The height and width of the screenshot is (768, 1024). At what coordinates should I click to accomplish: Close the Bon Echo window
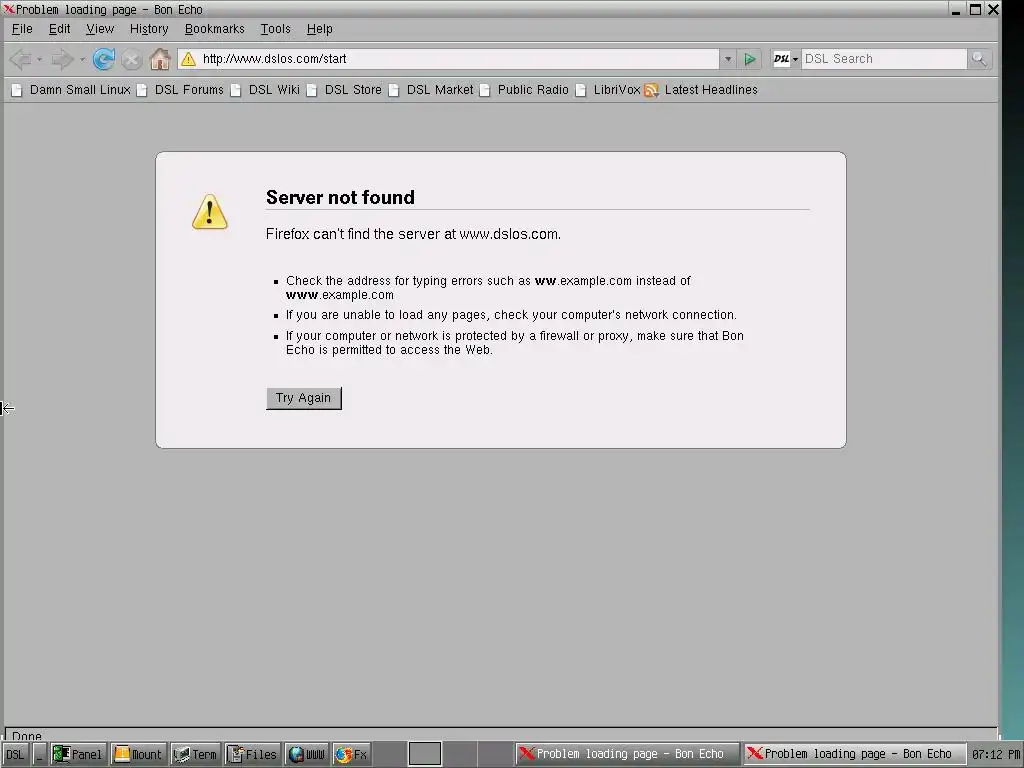coord(993,9)
